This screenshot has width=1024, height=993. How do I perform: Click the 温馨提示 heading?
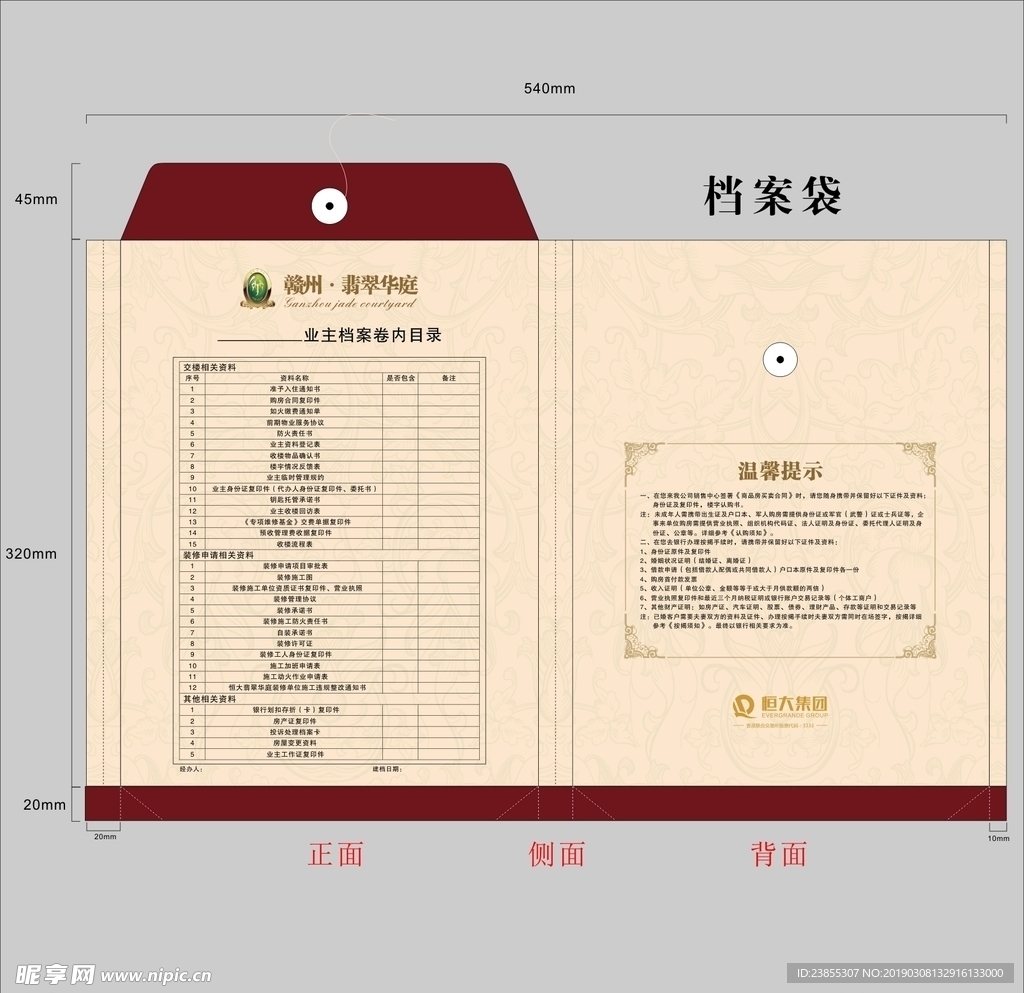[x=780, y=471]
